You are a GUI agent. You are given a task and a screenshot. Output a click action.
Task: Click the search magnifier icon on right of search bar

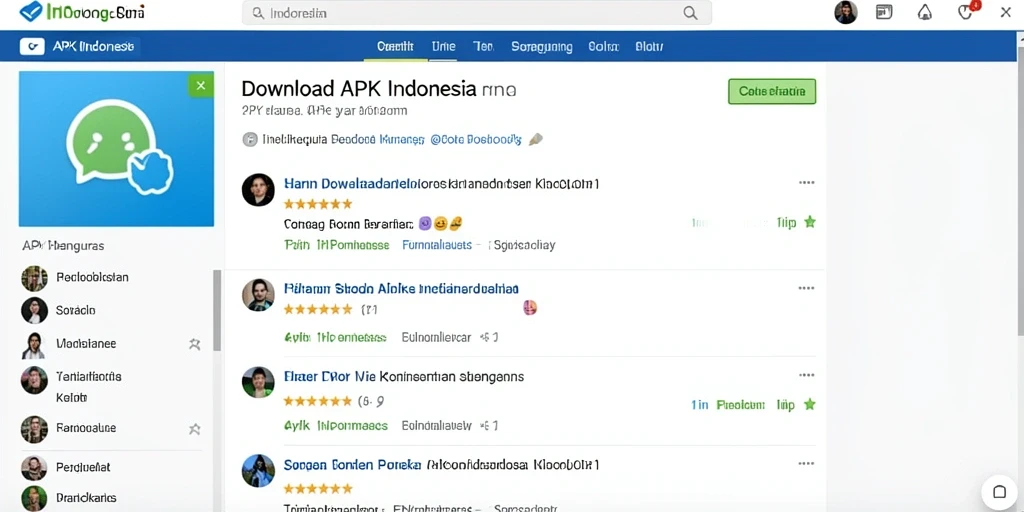pyautogui.click(x=690, y=13)
